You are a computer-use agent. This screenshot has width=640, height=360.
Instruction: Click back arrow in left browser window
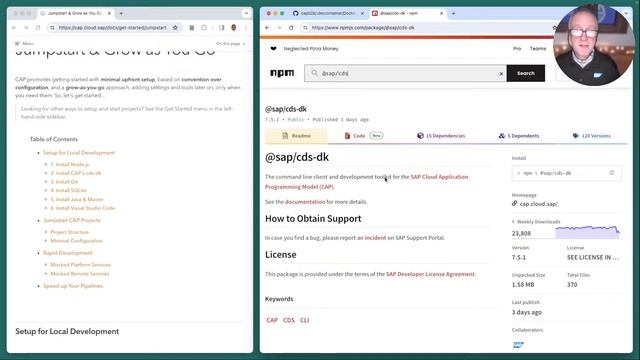14,28
